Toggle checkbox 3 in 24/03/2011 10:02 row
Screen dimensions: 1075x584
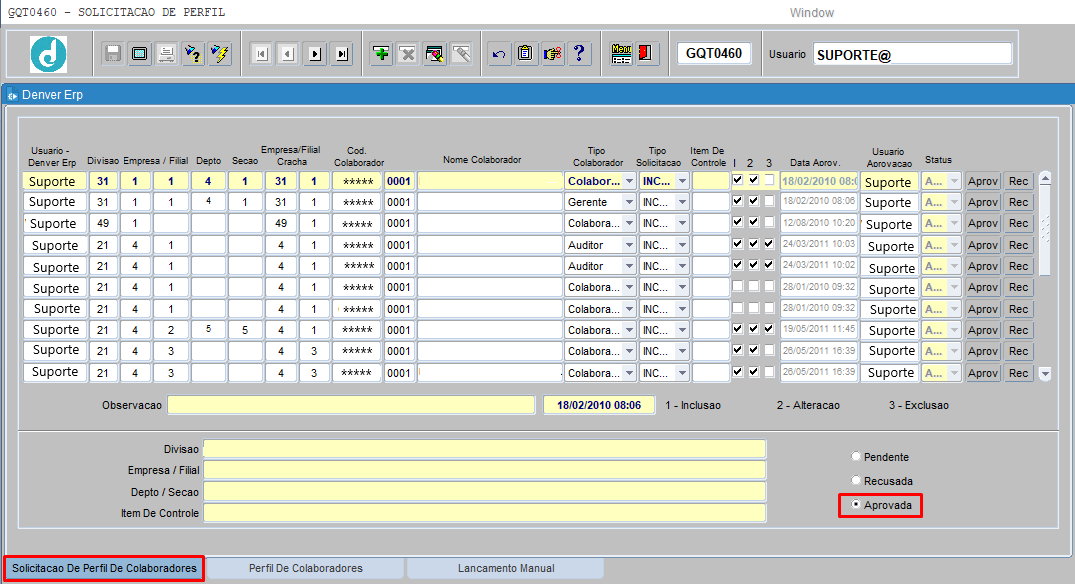[769, 265]
